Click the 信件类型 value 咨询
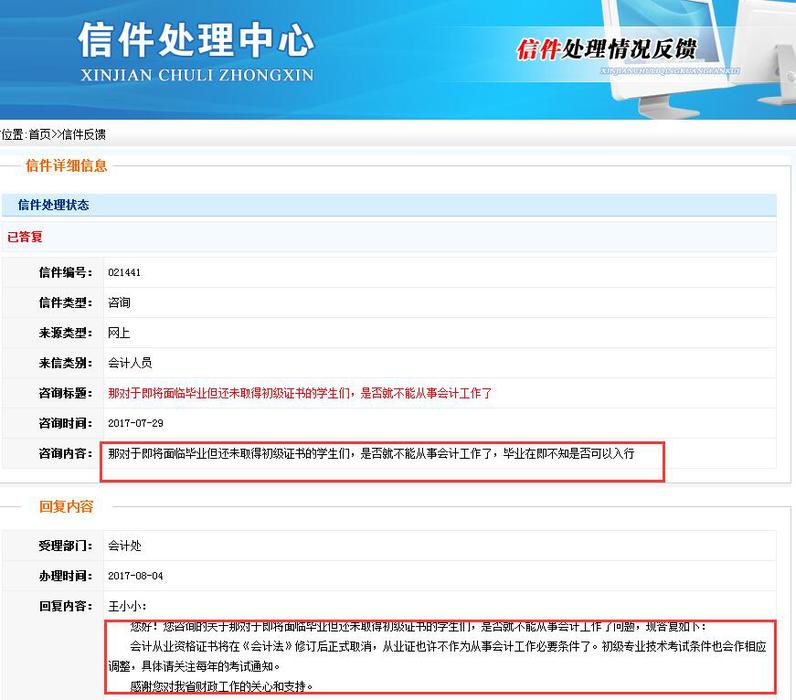796x700 pixels. click(119, 303)
